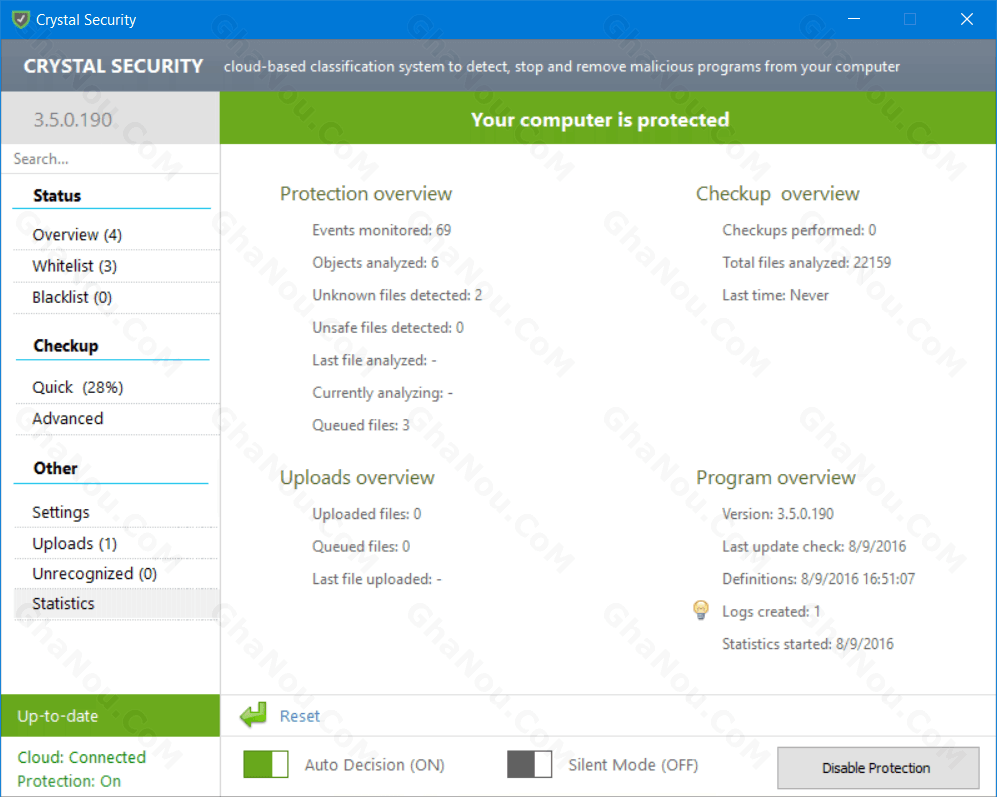Click Version: 3.5.0.190 in Program overview
Screen dimensions: 997x797
778,514
